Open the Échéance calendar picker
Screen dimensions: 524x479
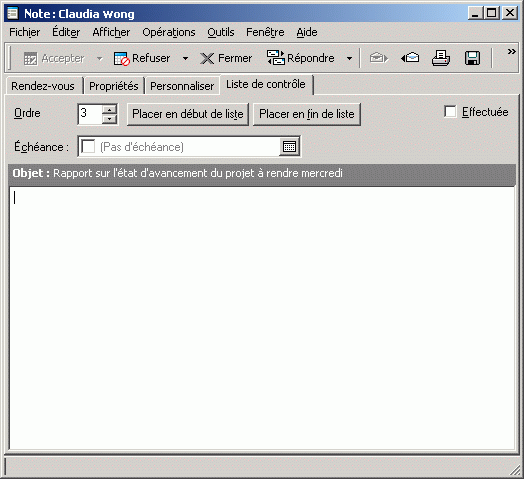(289, 146)
